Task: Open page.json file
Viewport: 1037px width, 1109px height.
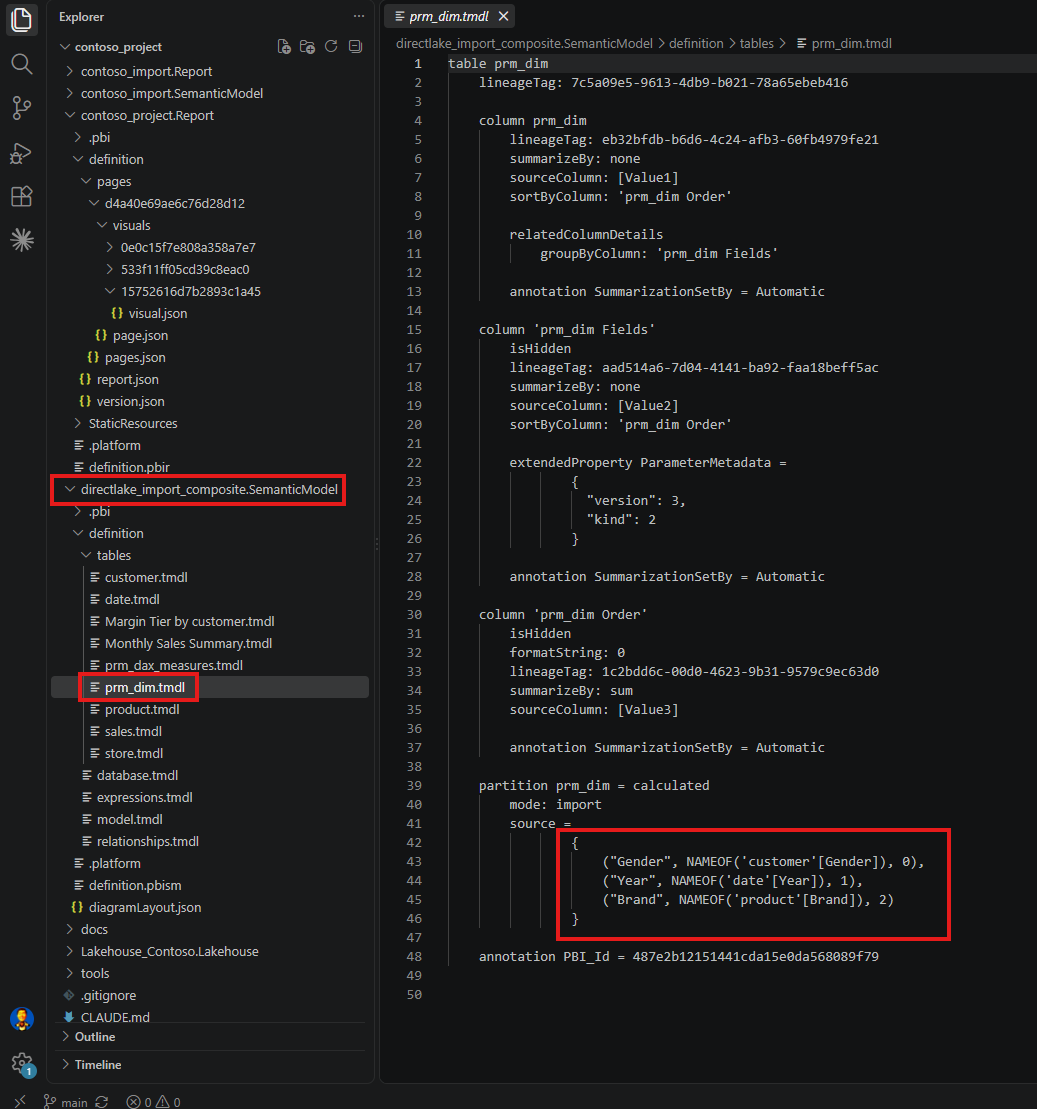Action: click(x=140, y=335)
